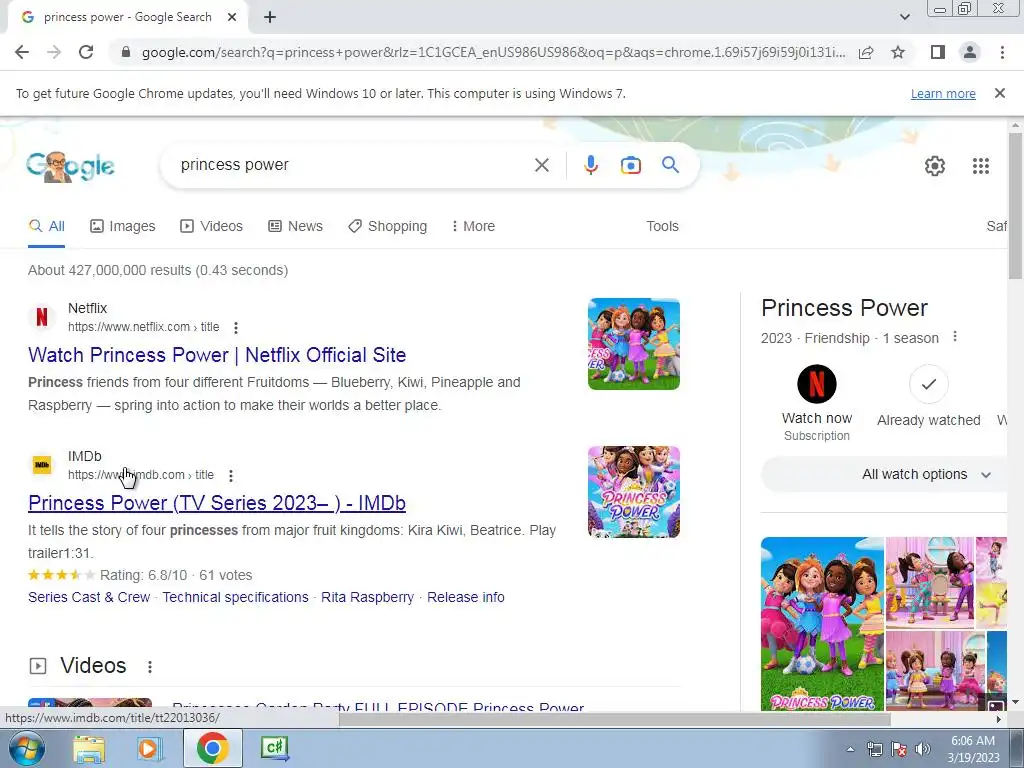Open the Google apps grid

pos(980,166)
